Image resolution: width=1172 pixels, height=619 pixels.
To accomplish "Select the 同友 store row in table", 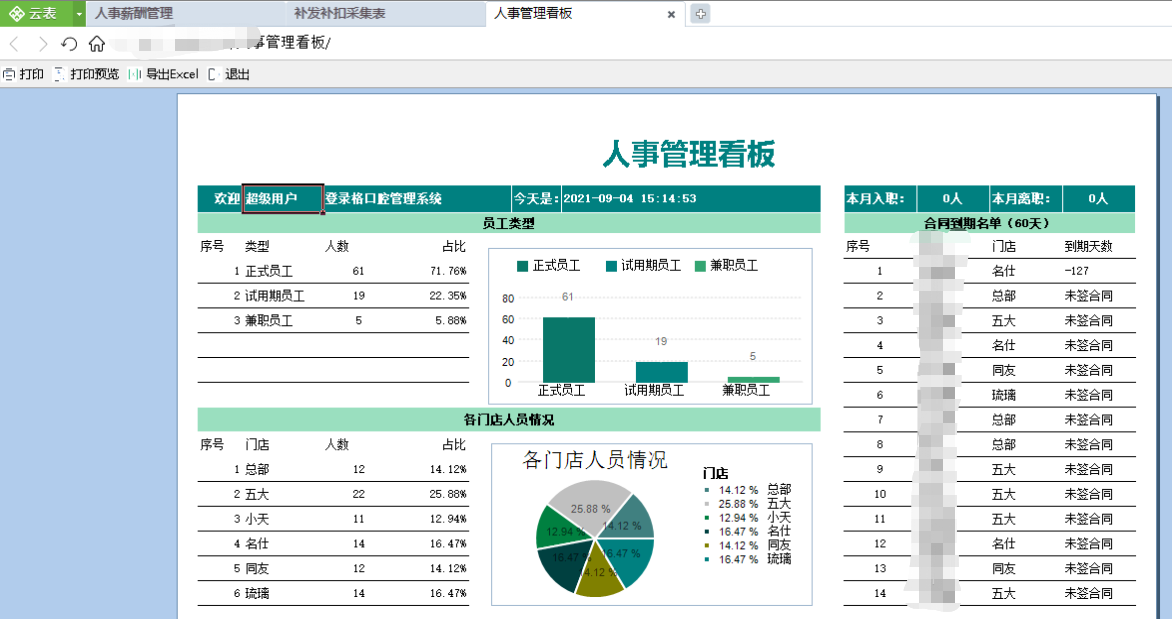I will (333, 568).
